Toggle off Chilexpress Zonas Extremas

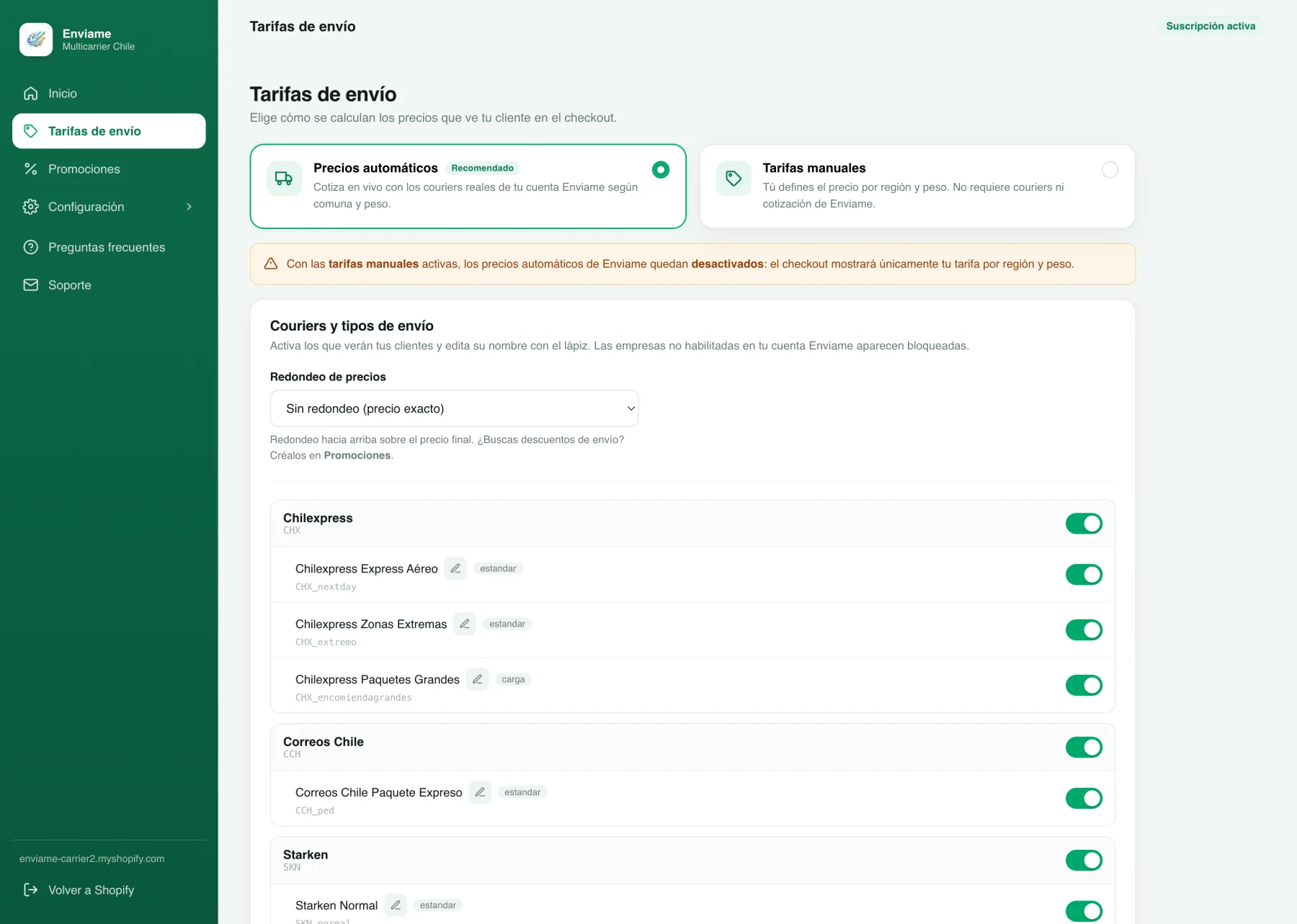pos(1084,630)
